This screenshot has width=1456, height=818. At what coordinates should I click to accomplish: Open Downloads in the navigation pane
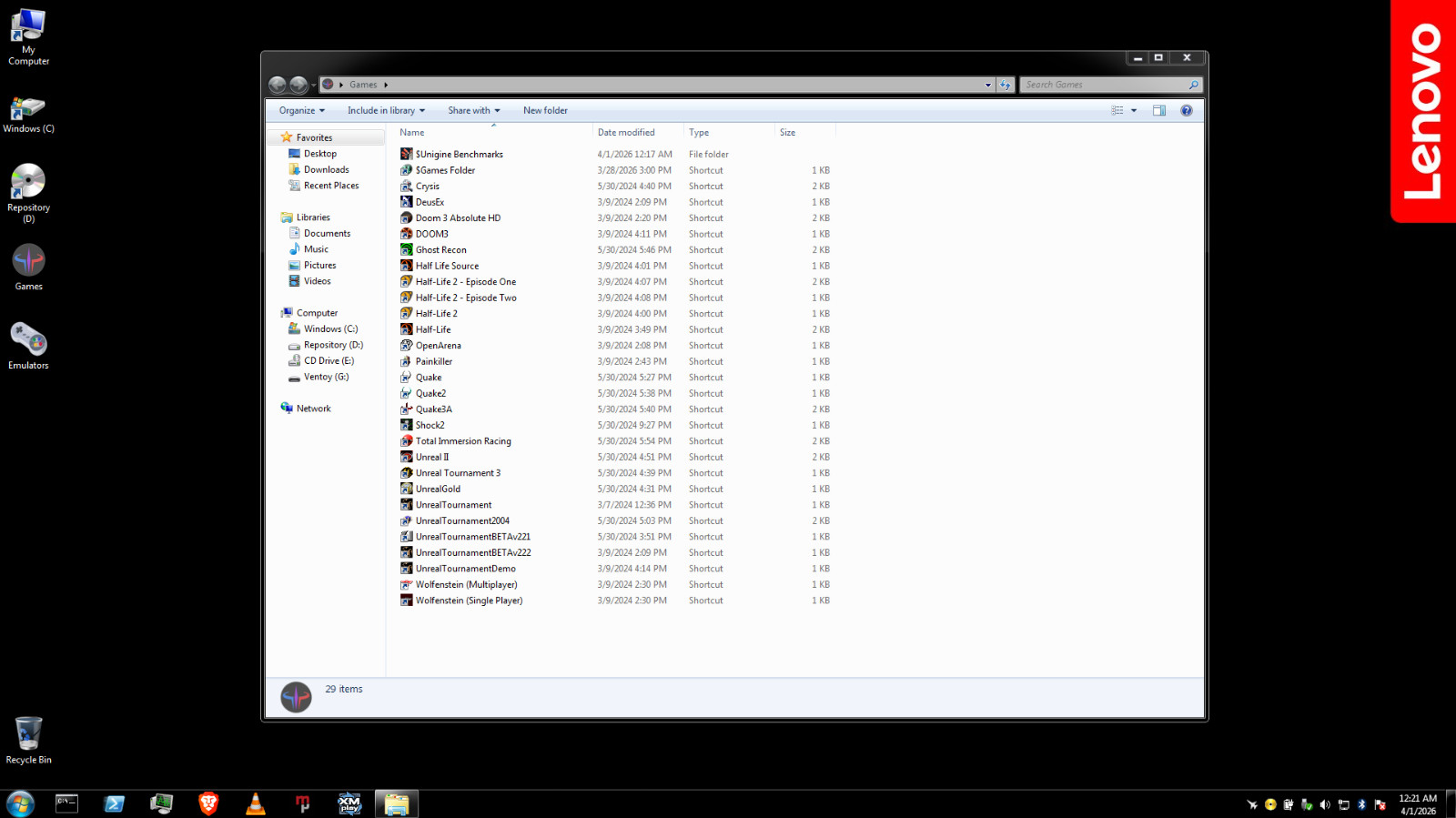(x=326, y=170)
